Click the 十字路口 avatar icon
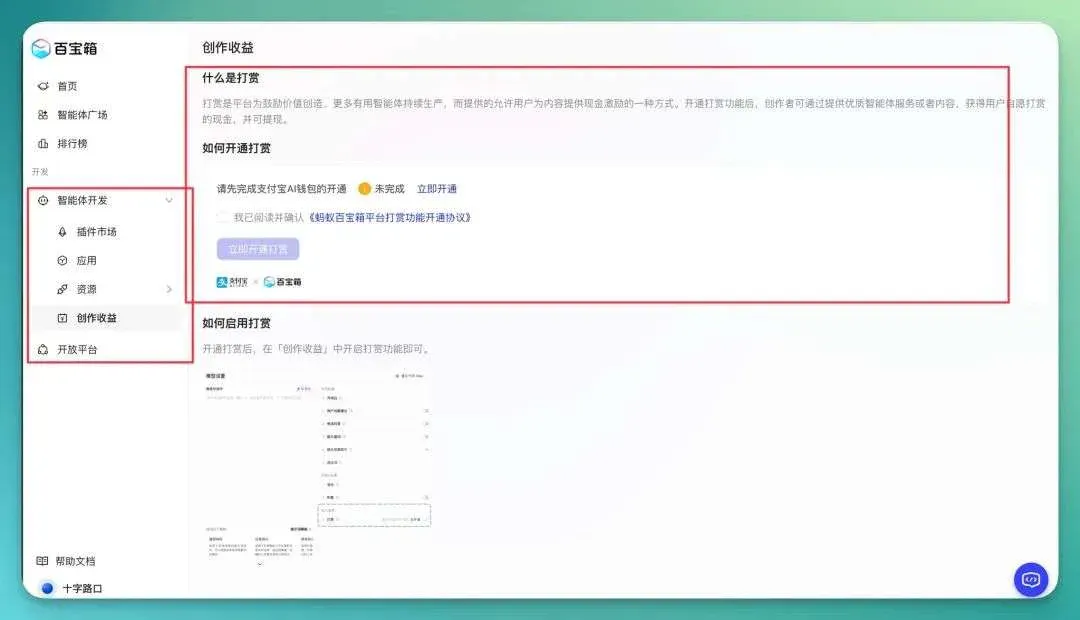Screen dimensions: 1080x620 click(48, 588)
